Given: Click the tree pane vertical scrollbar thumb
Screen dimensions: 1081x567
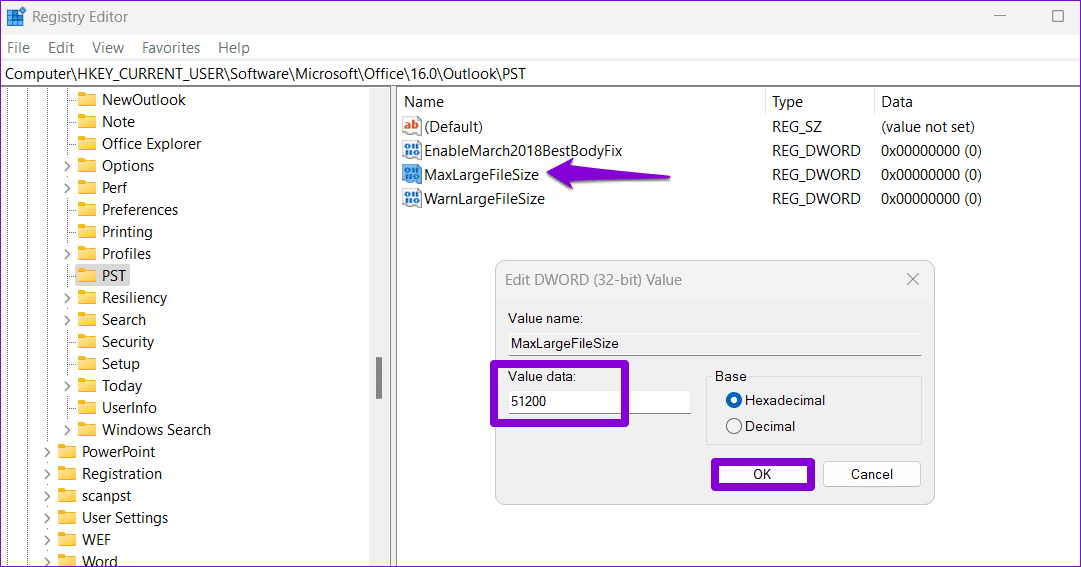Looking at the screenshot, I should point(378,377).
